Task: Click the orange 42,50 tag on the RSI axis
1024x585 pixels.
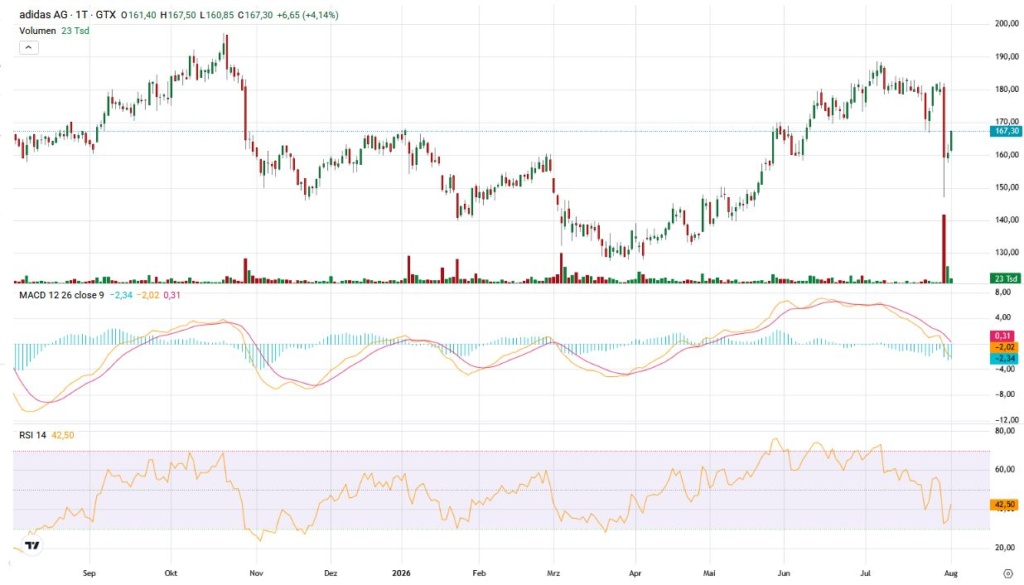Action: coord(1004,505)
